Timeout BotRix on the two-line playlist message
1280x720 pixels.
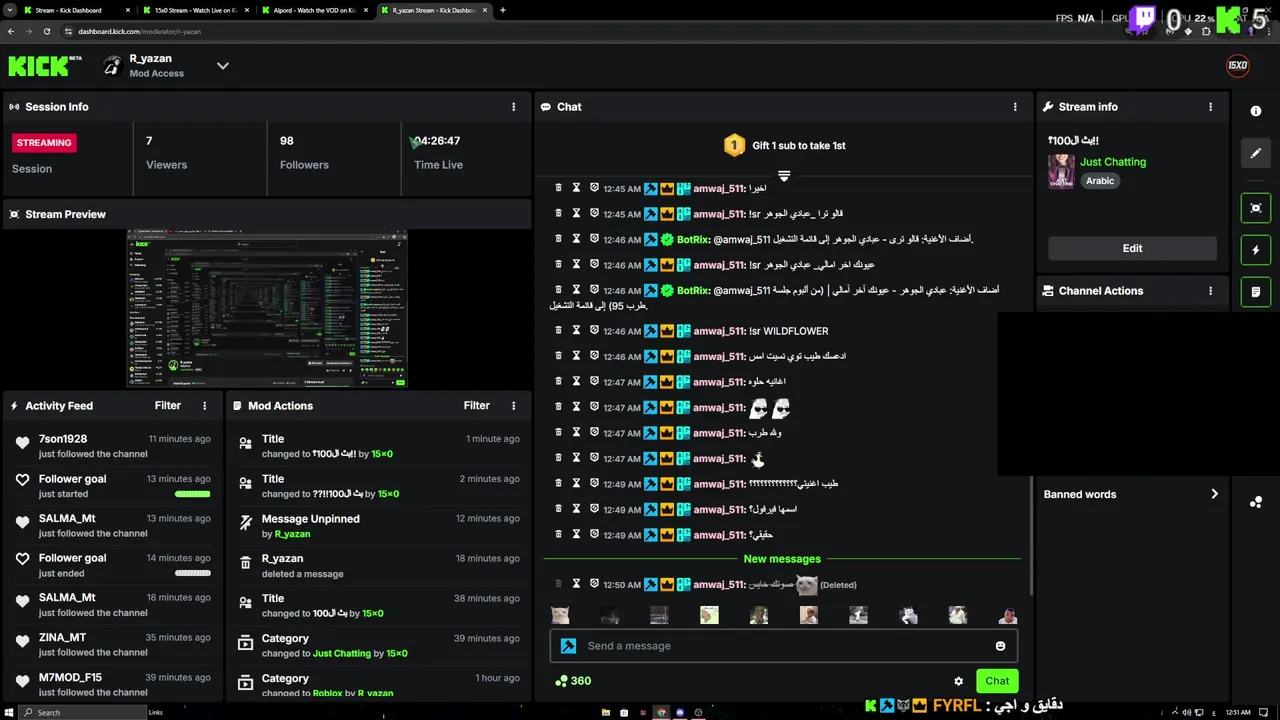[x=576, y=290]
